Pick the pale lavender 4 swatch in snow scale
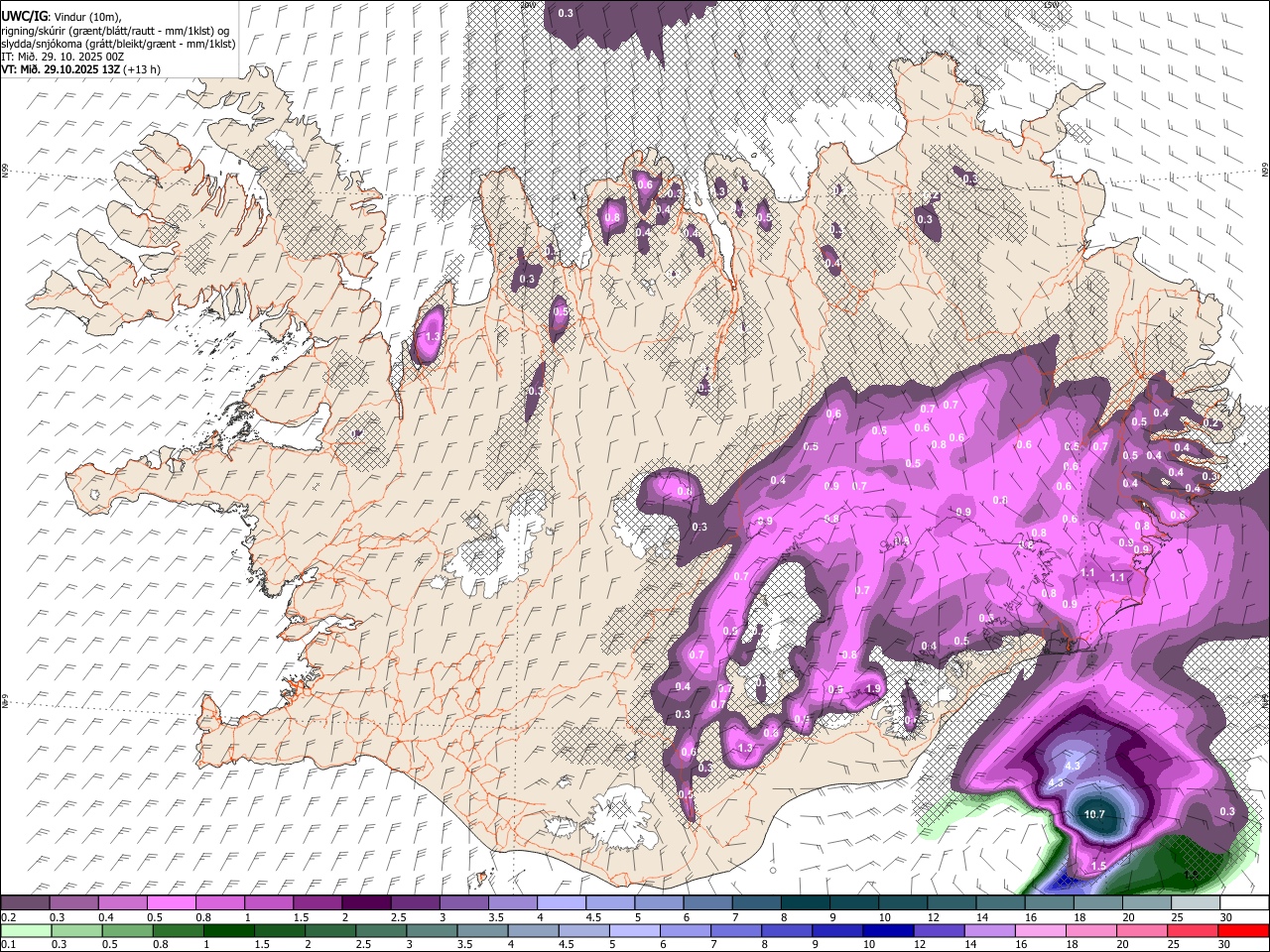The height and width of the screenshot is (952, 1270). pyautogui.click(x=561, y=903)
